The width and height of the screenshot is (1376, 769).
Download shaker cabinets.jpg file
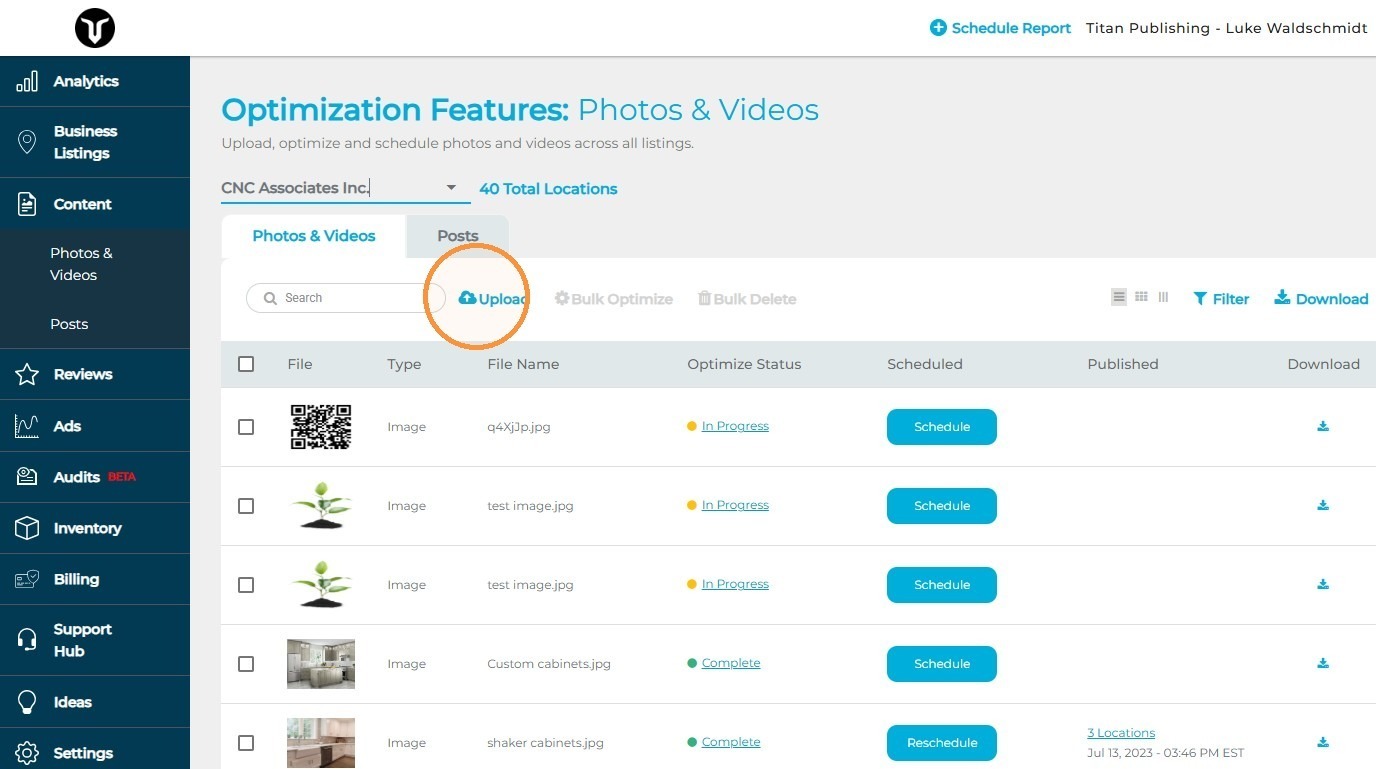click(1323, 742)
